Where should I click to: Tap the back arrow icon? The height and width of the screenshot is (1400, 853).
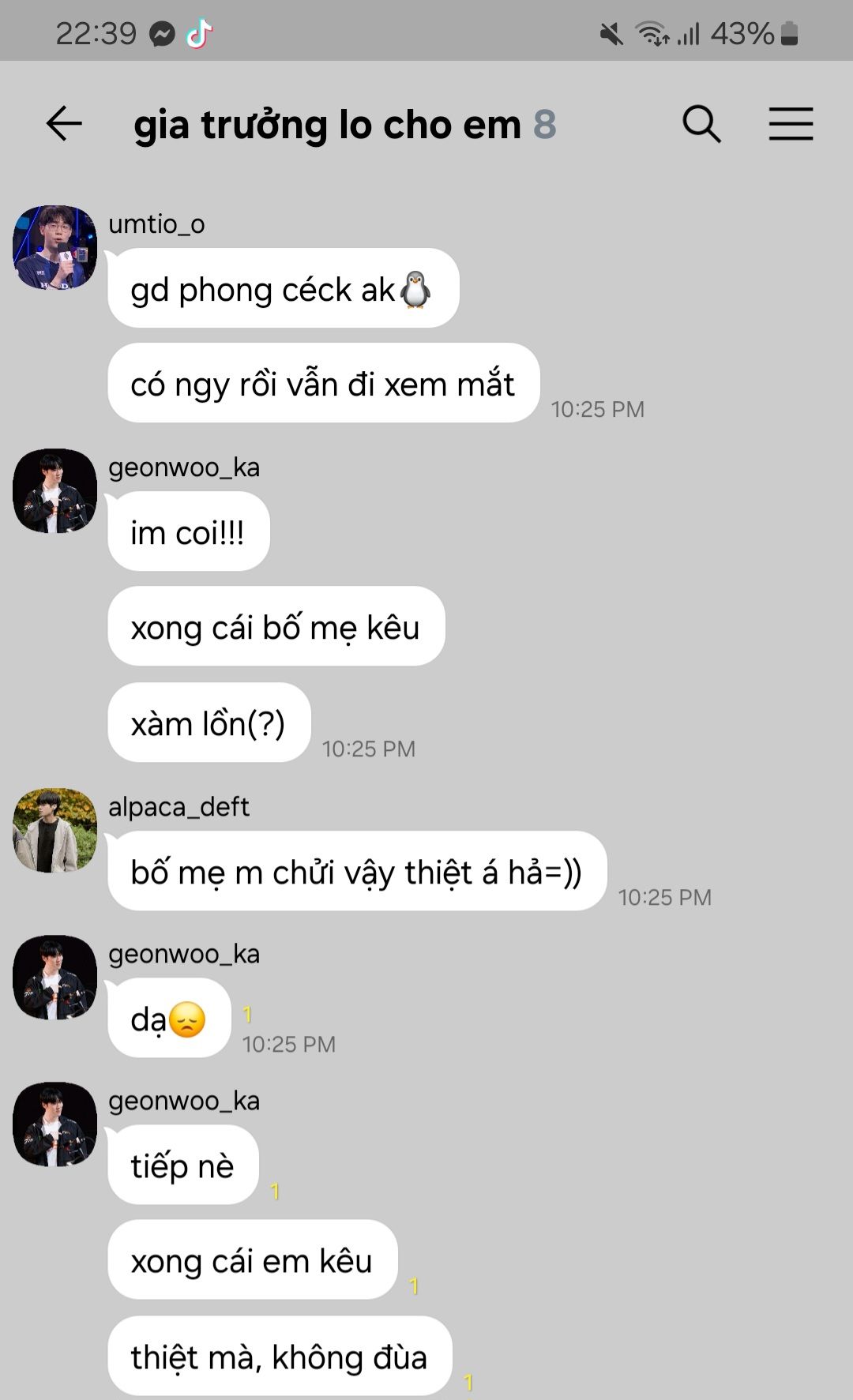(x=64, y=124)
